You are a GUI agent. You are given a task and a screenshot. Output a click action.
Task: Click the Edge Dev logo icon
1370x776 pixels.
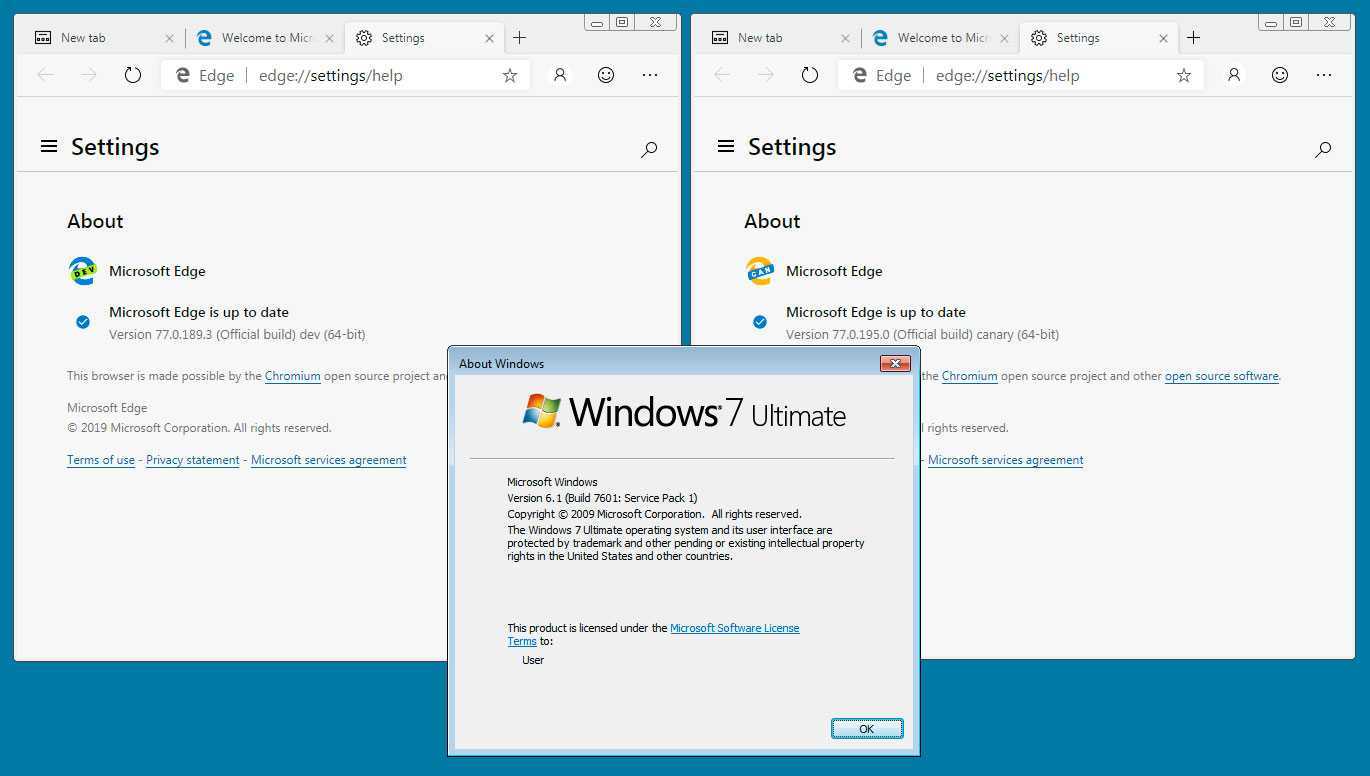82,271
